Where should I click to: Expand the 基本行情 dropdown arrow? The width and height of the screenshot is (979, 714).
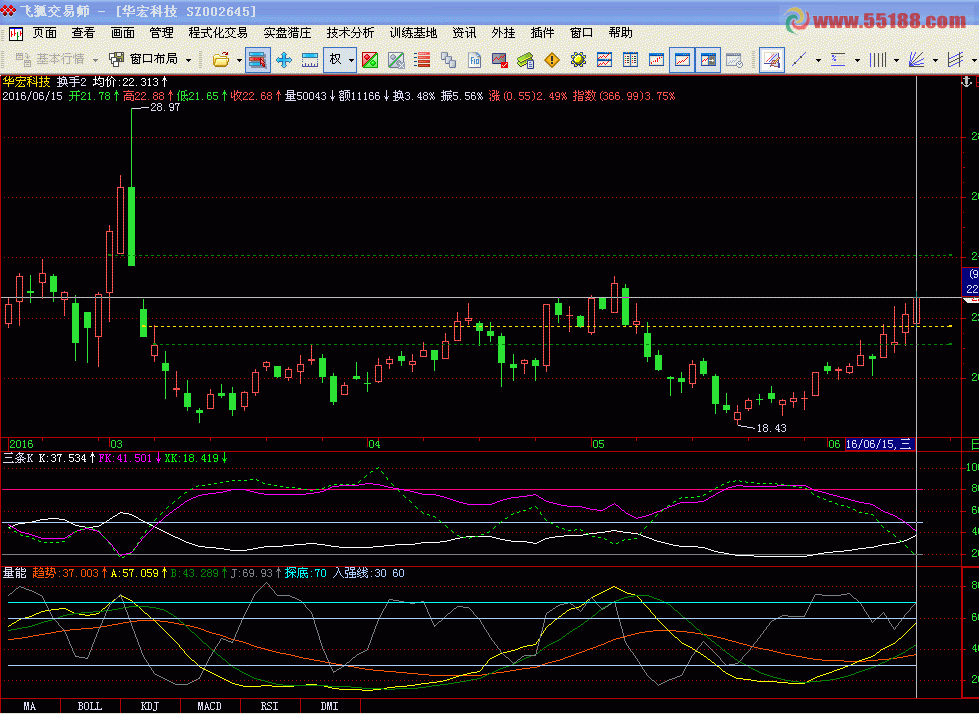(x=96, y=60)
